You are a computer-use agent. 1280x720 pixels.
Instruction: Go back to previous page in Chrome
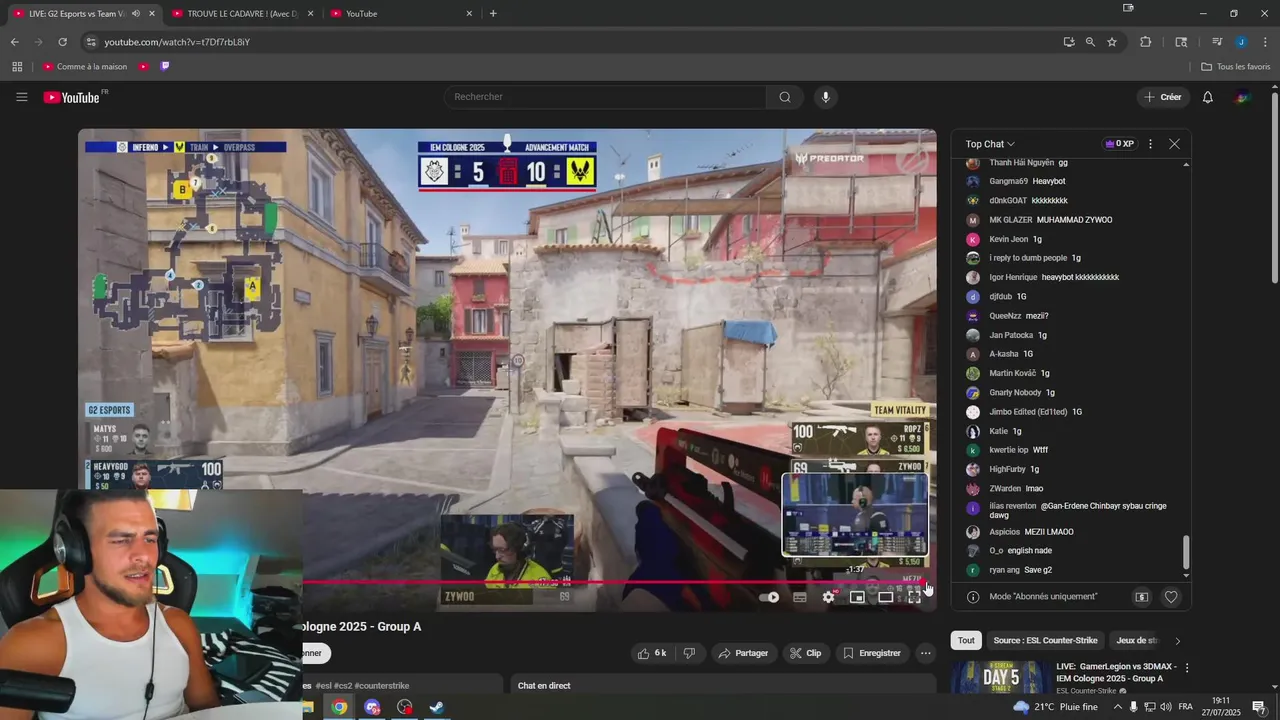(14, 42)
